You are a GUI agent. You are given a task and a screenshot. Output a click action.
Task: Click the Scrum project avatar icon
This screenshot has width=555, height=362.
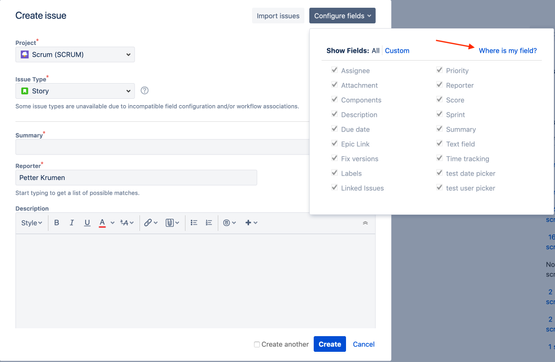click(24, 54)
